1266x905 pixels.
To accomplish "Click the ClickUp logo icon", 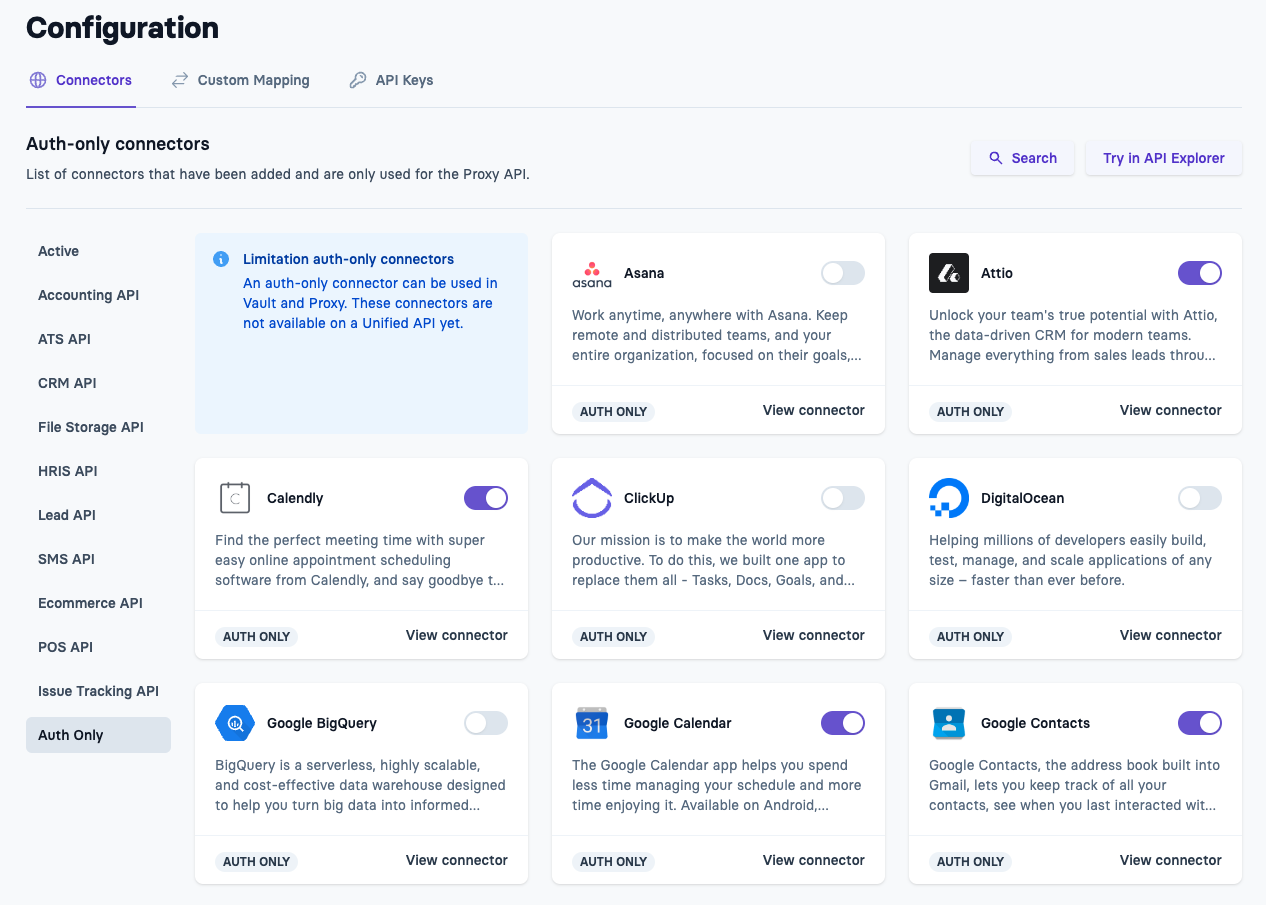I will 592,498.
